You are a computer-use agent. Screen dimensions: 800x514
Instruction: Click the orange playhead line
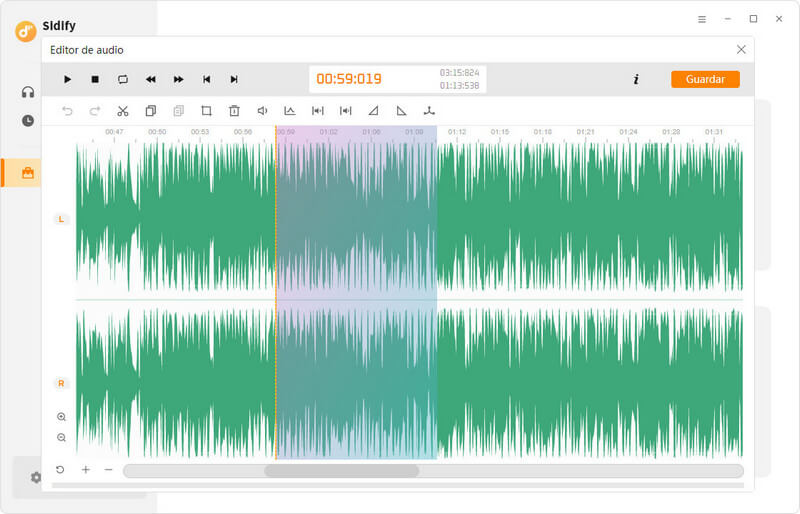tap(276, 292)
